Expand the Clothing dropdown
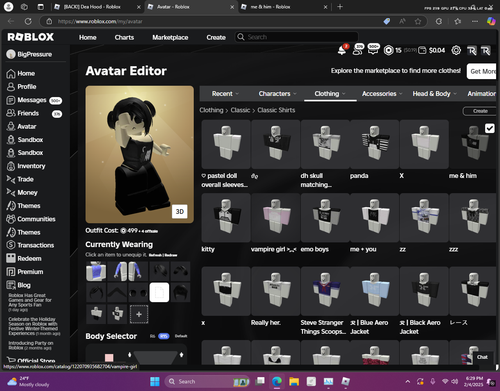The width and height of the screenshot is (500, 391). [x=330, y=94]
